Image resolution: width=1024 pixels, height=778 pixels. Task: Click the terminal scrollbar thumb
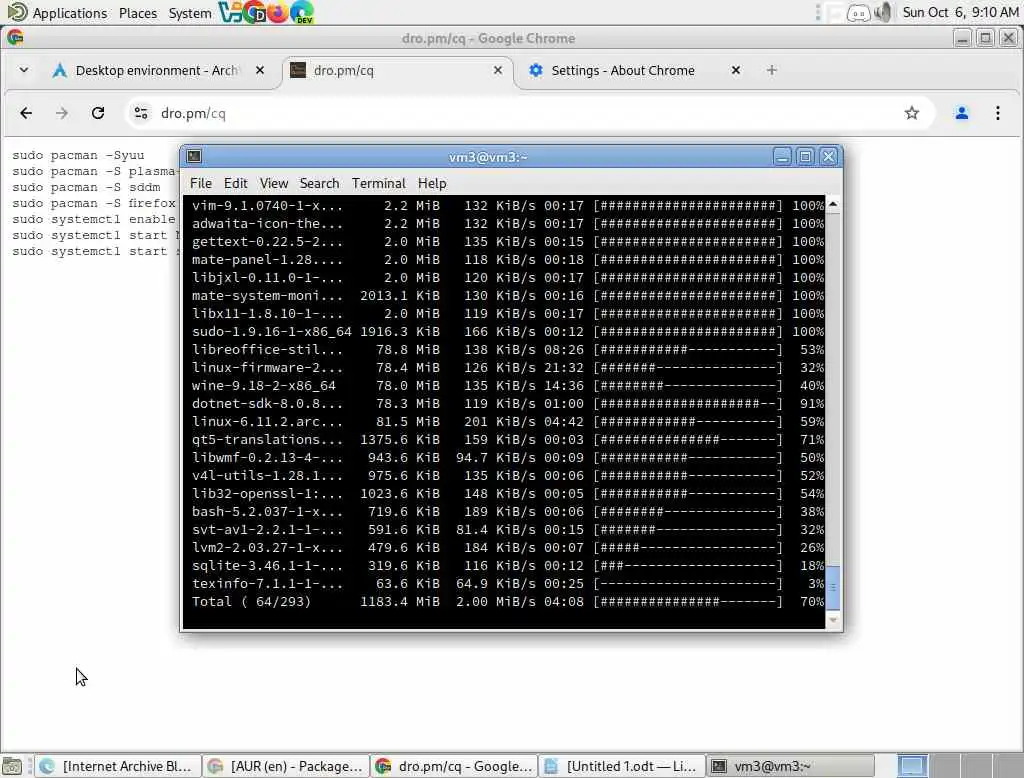point(833,587)
